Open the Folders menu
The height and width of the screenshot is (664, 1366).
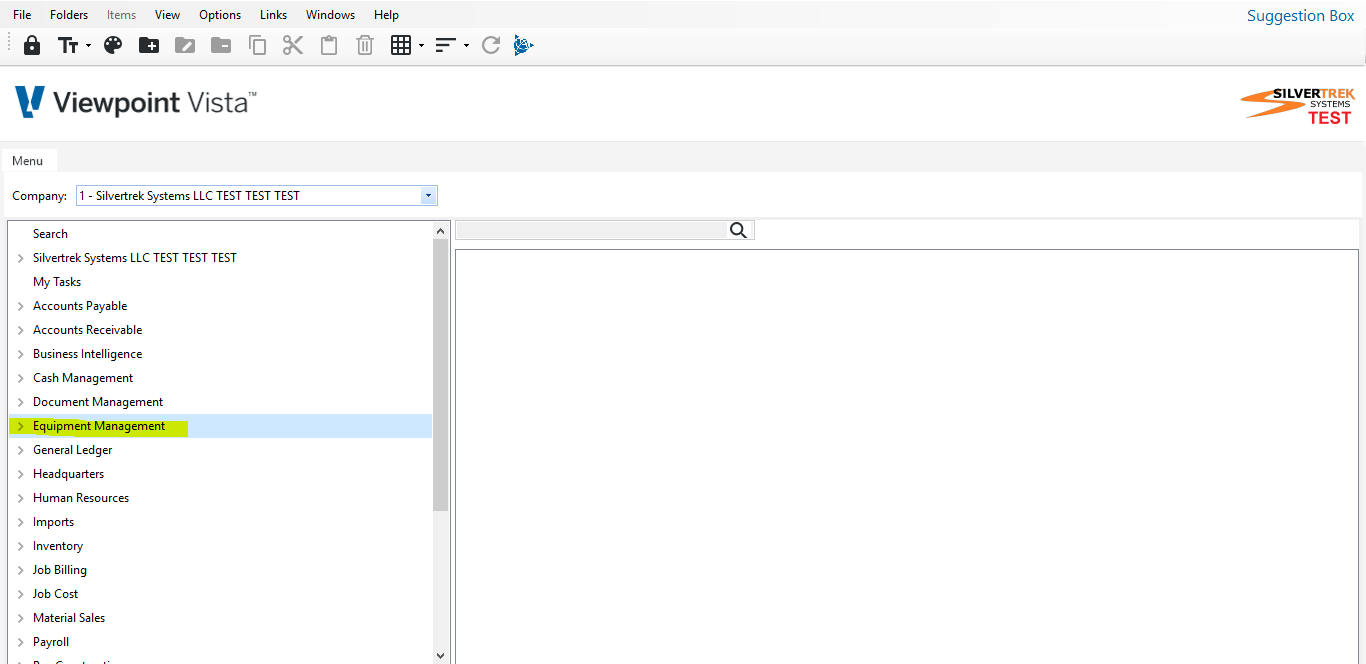click(x=69, y=15)
